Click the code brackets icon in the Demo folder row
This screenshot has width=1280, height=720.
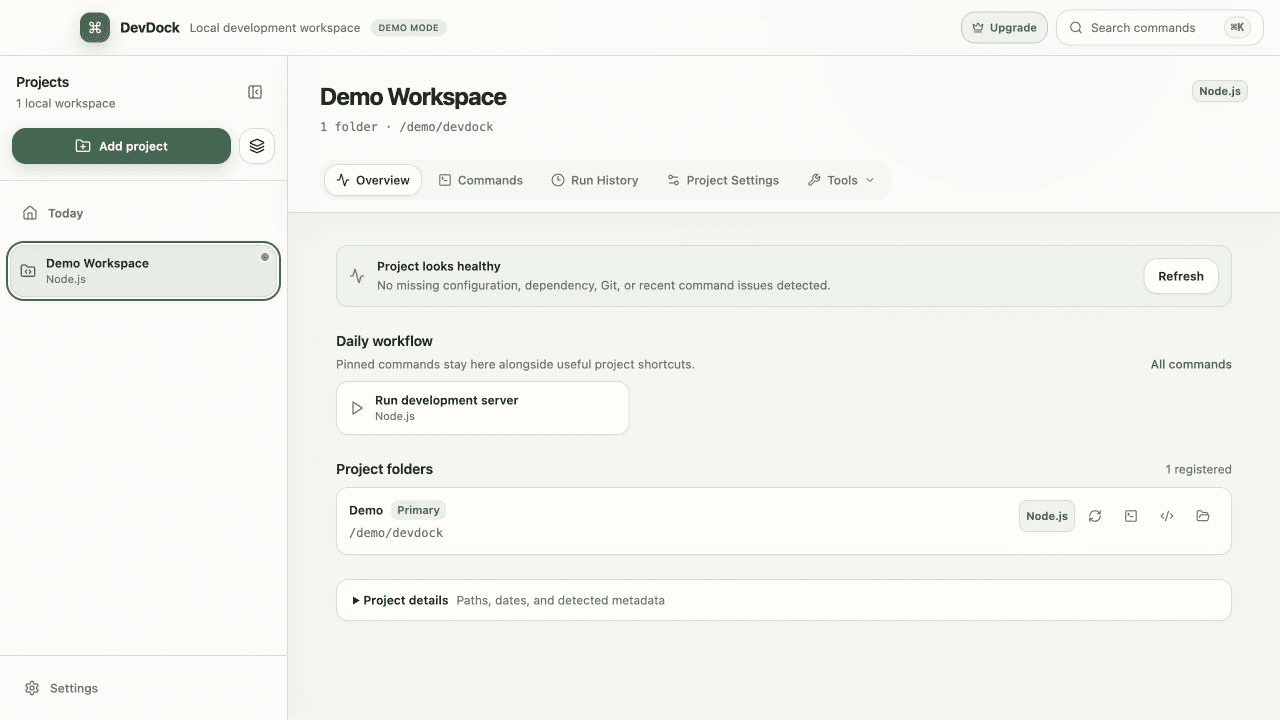tap(1167, 516)
